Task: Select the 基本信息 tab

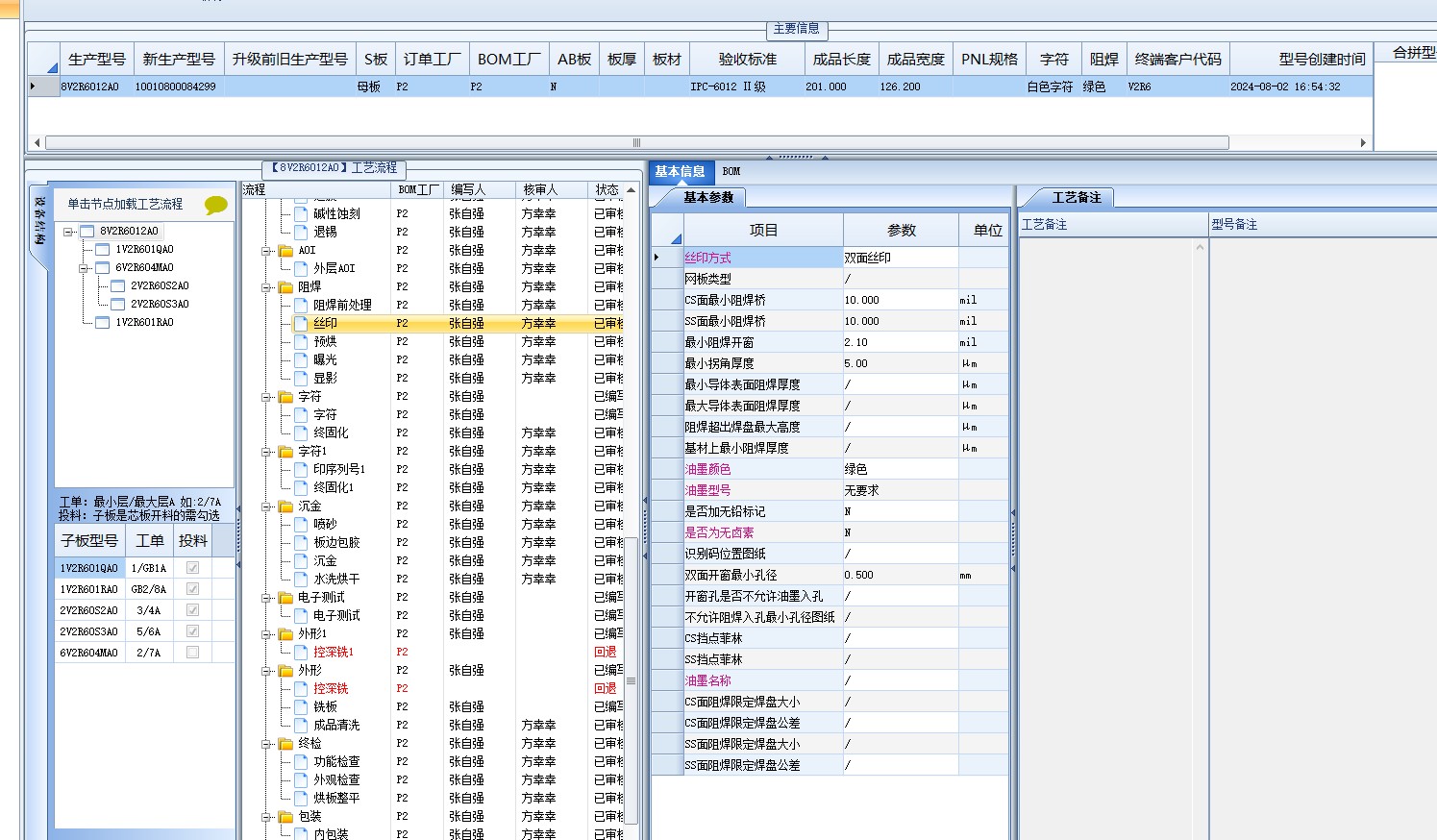Action: 681,171
